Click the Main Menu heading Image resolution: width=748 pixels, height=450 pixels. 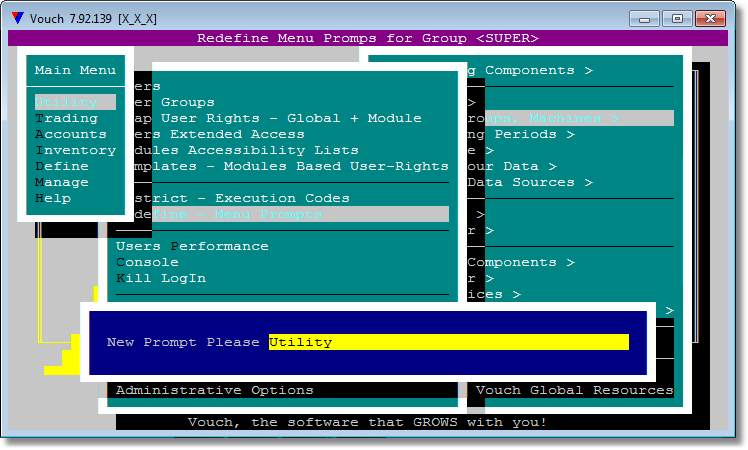coord(75,70)
